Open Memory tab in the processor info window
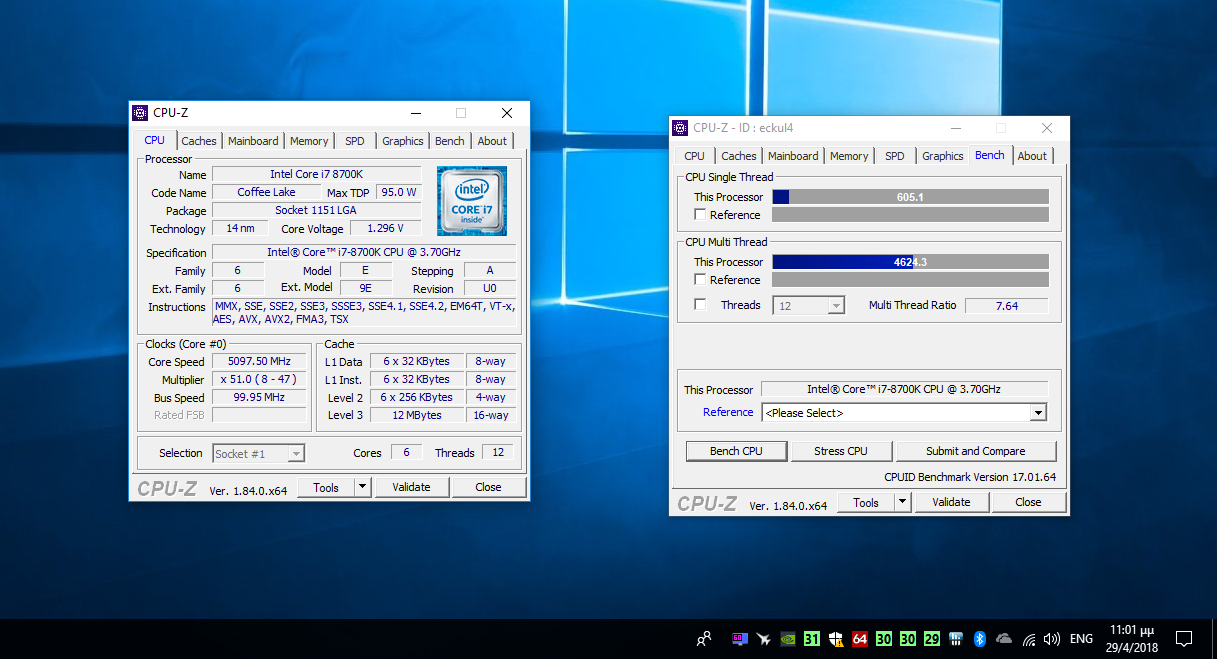The width and height of the screenshot is (1217, 659). pyautogui.click(x=309, y=141)
